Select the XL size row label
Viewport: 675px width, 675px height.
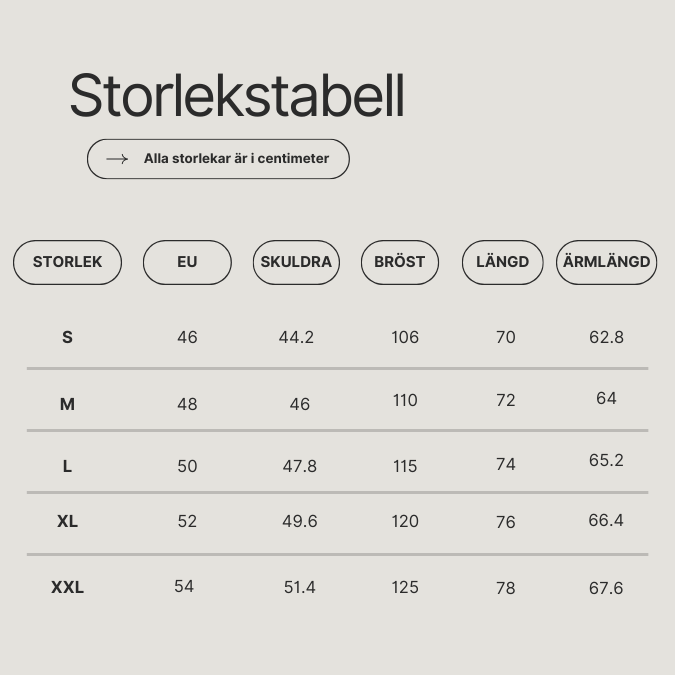pos(67,521)
